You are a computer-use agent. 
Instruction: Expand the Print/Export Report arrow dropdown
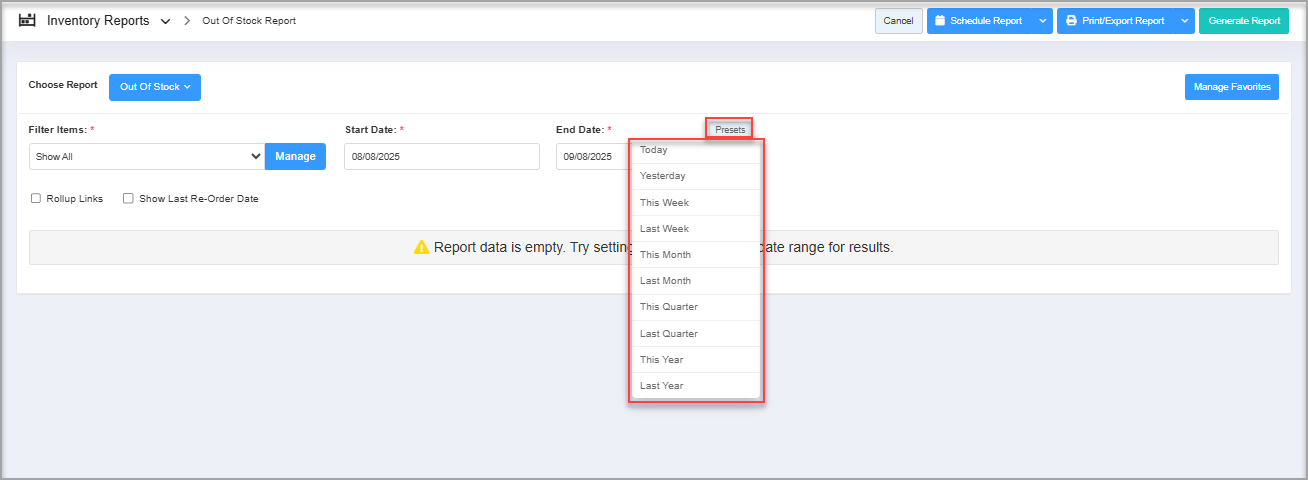pyautogui.click(x=1184, y=21)
